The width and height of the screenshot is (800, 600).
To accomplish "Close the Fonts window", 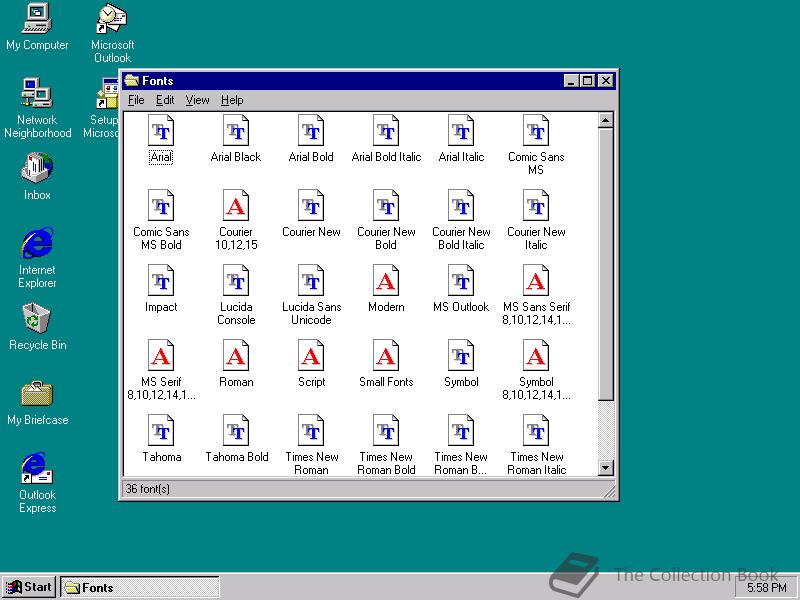I will click(606, 81).
